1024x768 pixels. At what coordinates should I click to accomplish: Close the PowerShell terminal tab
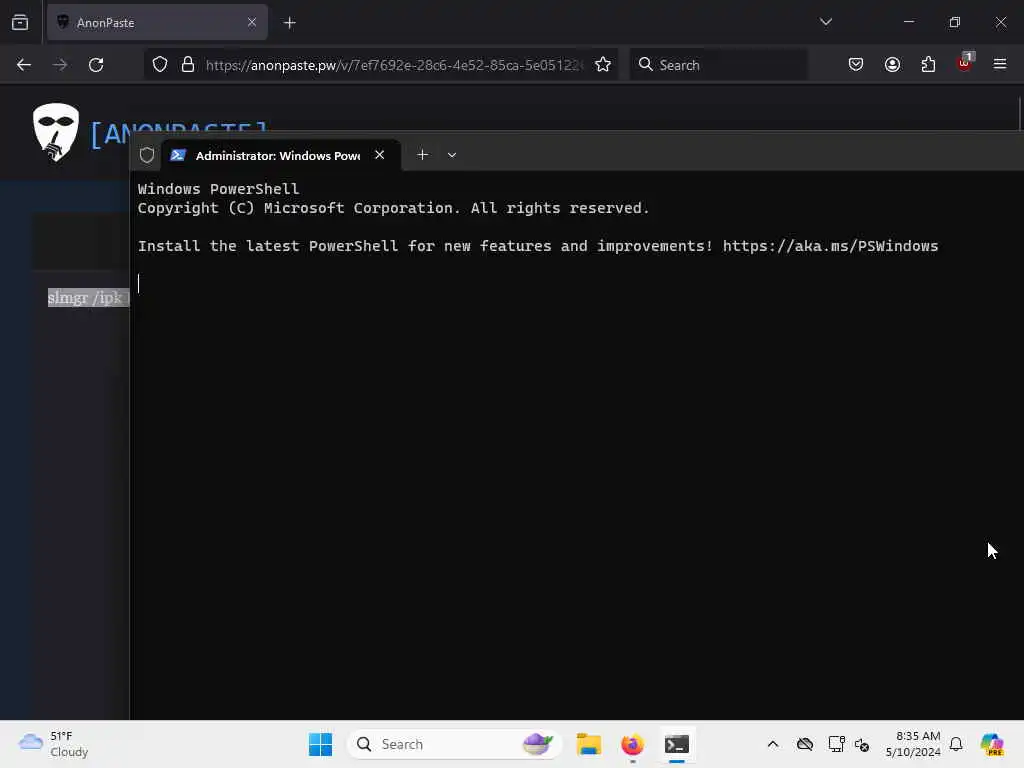pyautogui.click(x=379, y=155)
